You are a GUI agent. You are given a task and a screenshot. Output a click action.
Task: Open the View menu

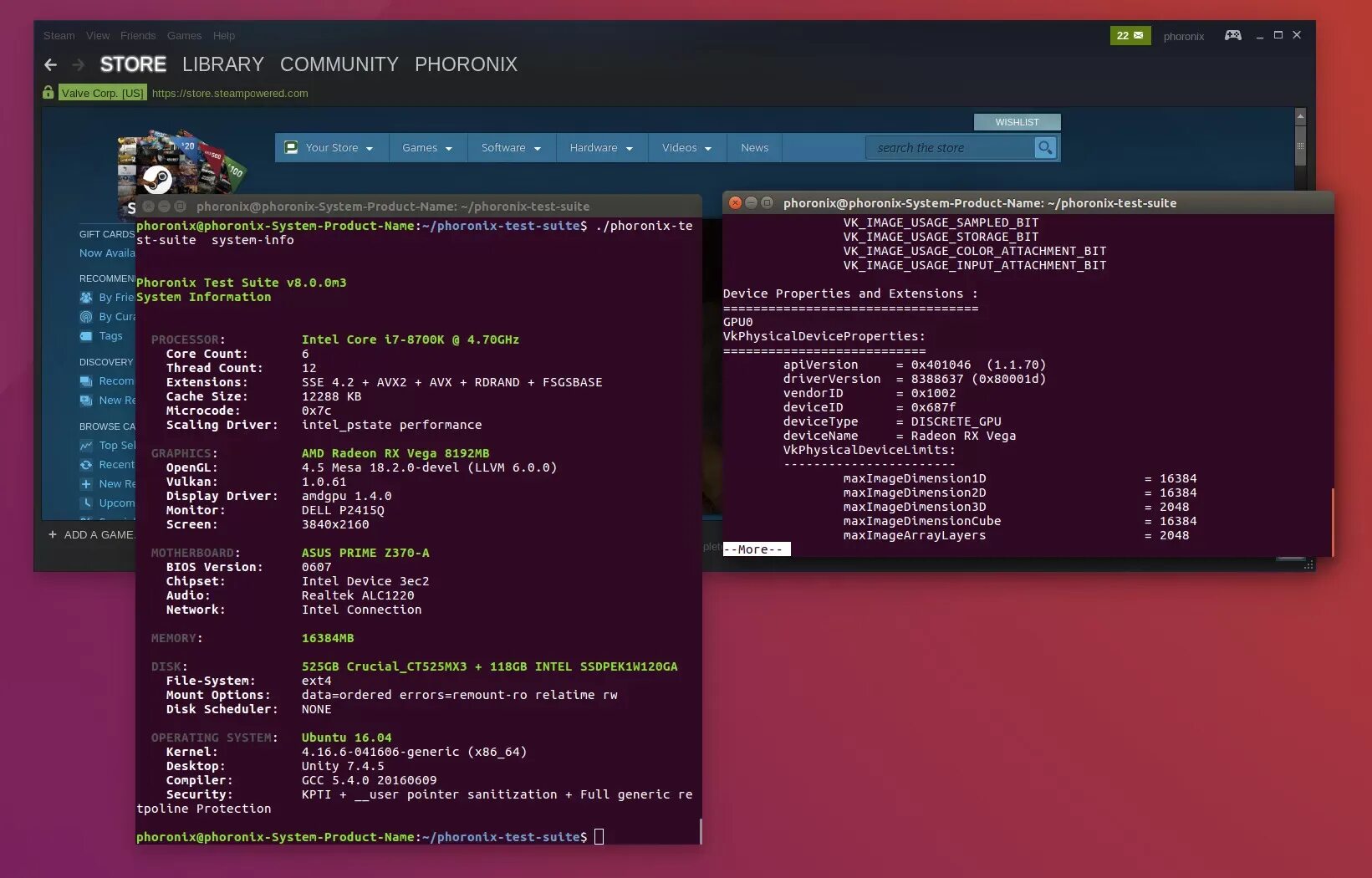(x=98, y=35)
